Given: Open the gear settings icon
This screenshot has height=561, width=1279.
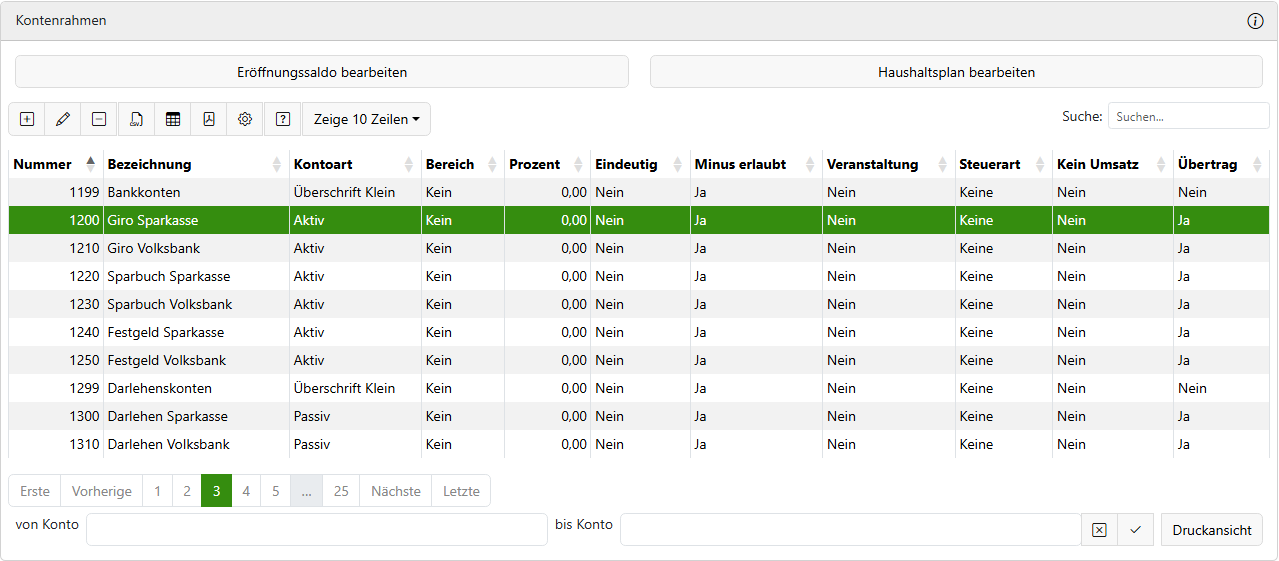Looking at the screenshot, I should click(x=245, y=119).
